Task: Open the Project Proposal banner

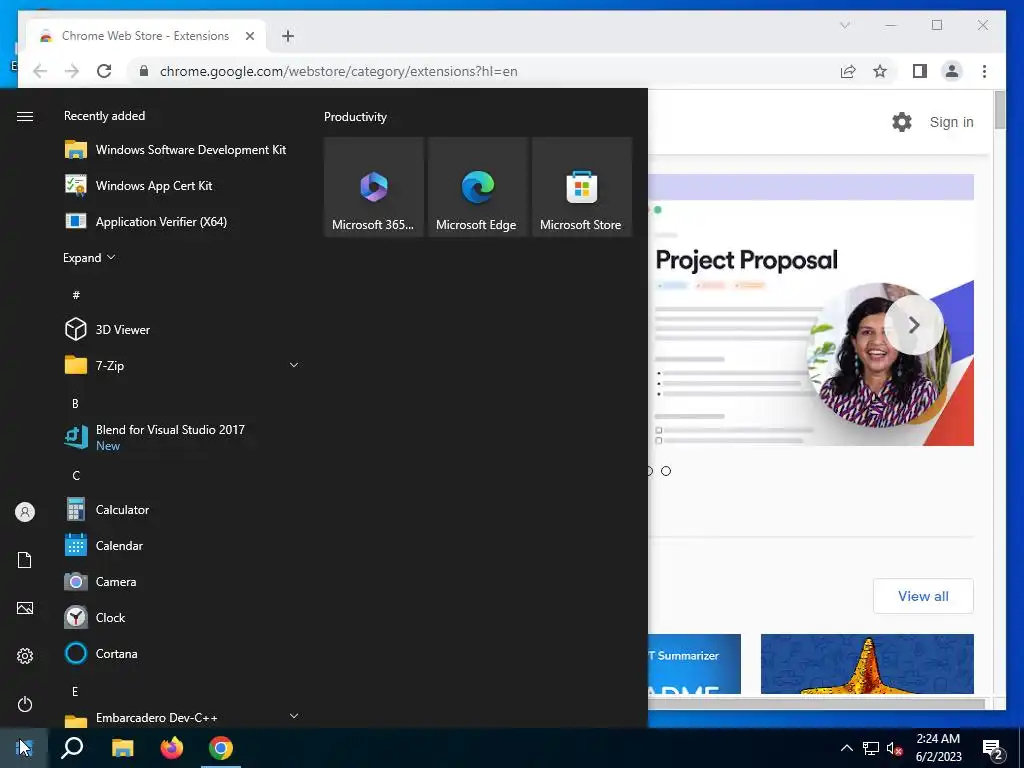Action: point(810,310)
